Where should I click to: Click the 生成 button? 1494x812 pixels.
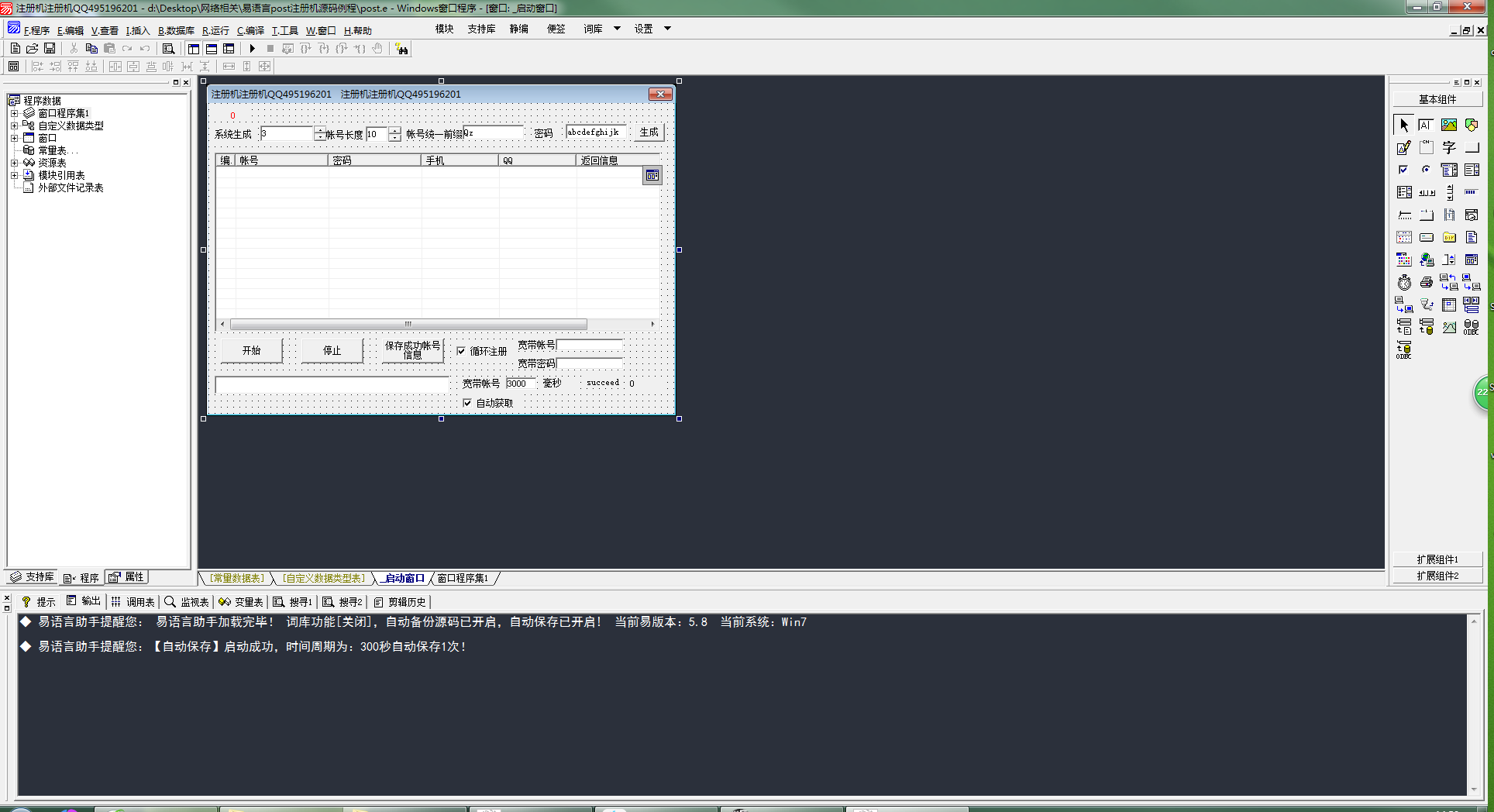coord(649,132)
